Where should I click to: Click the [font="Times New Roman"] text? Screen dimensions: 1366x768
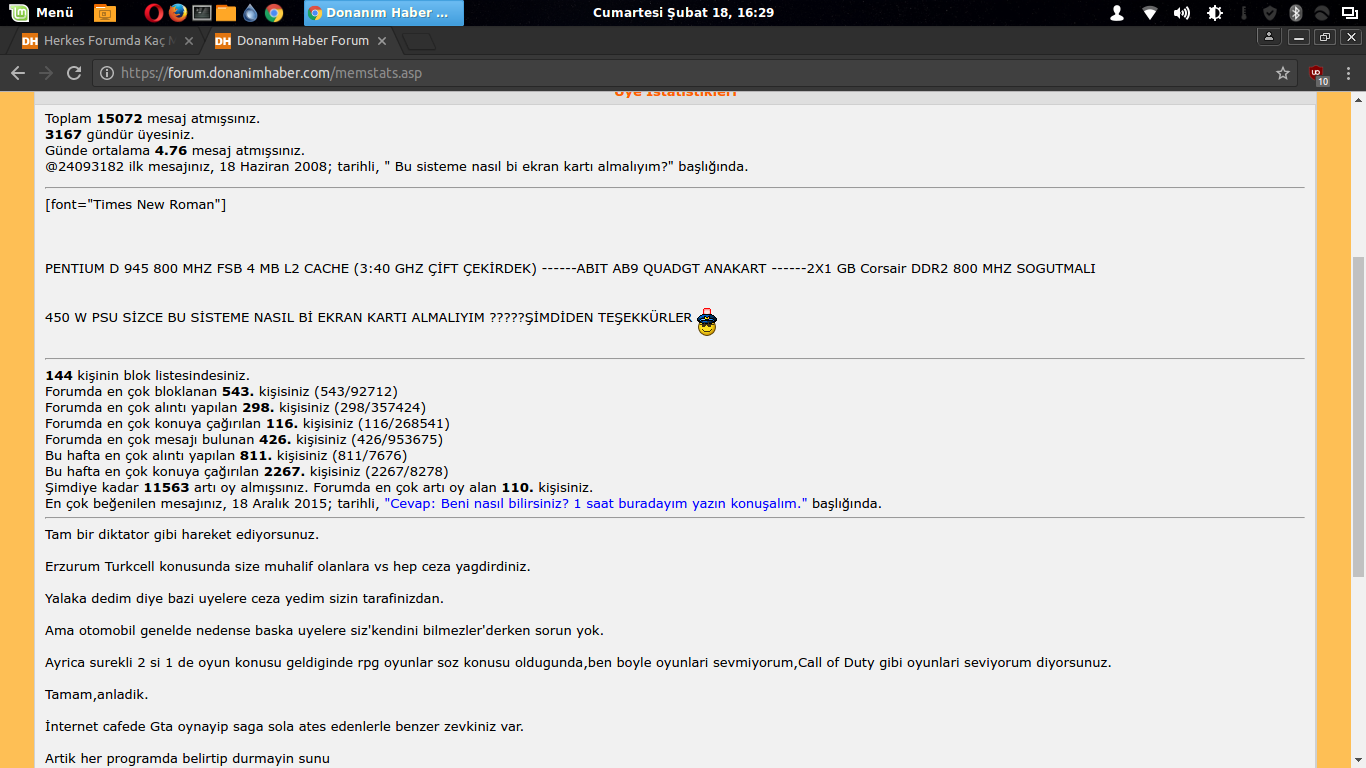coord(136,204)
